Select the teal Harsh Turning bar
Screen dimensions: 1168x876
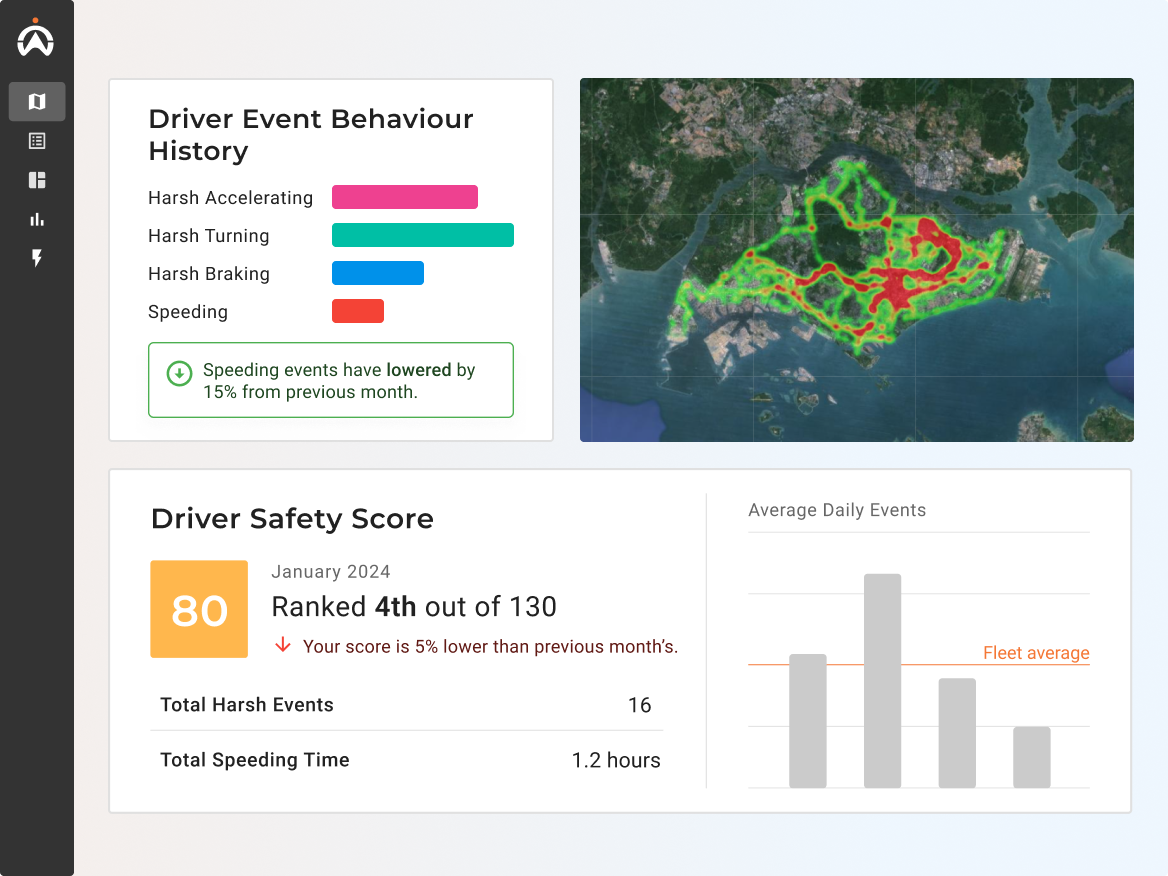pyautogui.click(x=422, y=235)
